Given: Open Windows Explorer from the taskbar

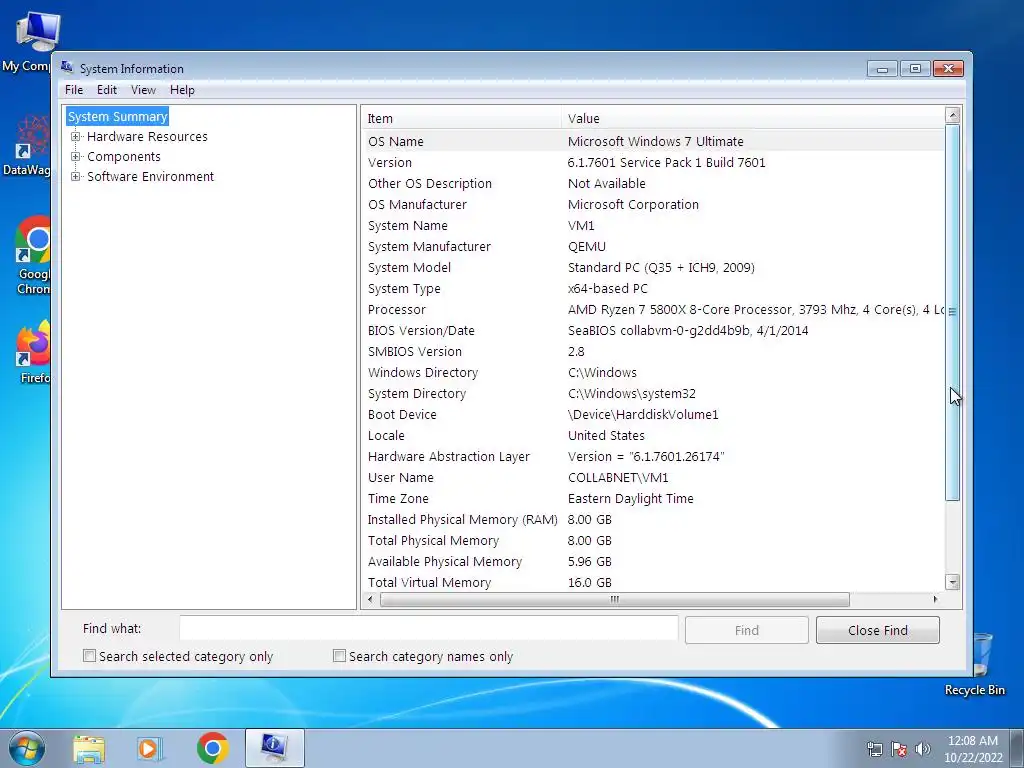Looking at the screenshot, I should pos(89,748).
